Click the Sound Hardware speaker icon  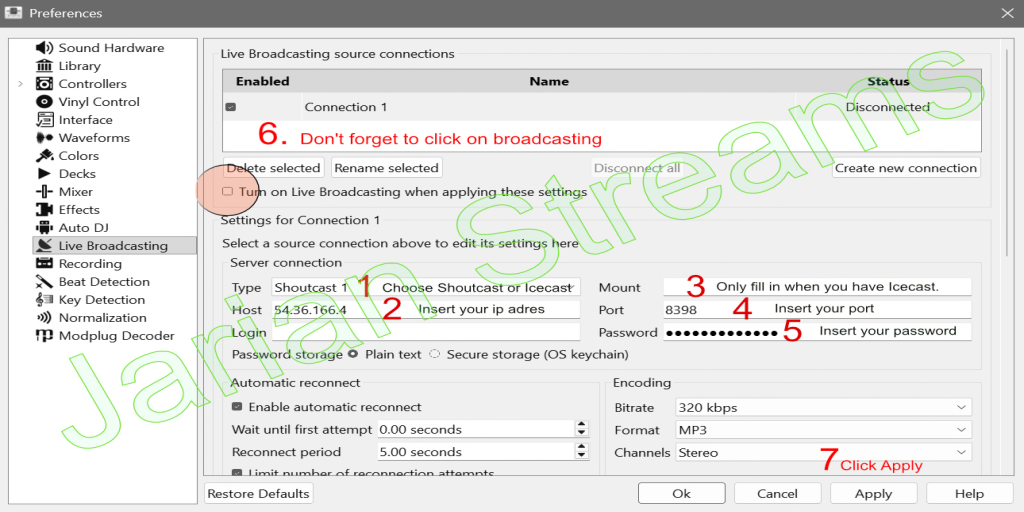coord(44,48)
